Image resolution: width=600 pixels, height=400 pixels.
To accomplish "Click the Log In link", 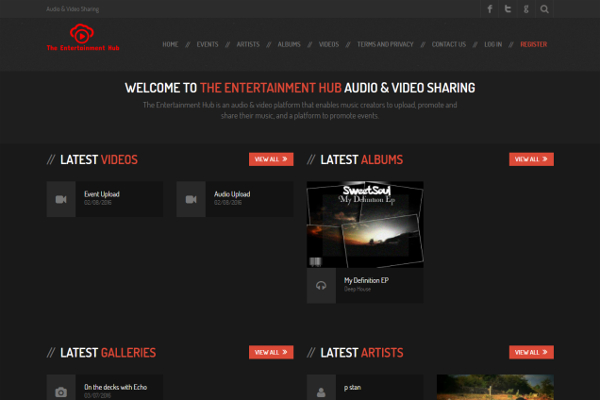I will (x=493, y=45).
